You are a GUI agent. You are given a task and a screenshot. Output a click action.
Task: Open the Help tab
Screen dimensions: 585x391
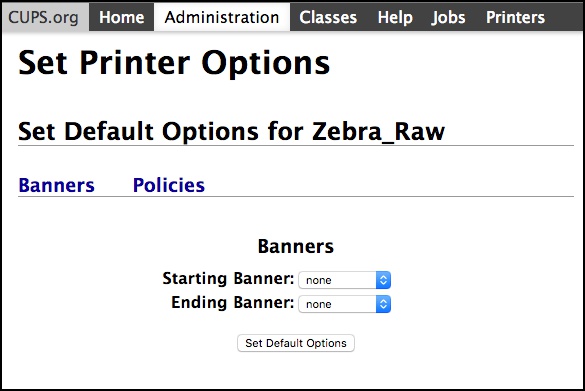[395, 17]
